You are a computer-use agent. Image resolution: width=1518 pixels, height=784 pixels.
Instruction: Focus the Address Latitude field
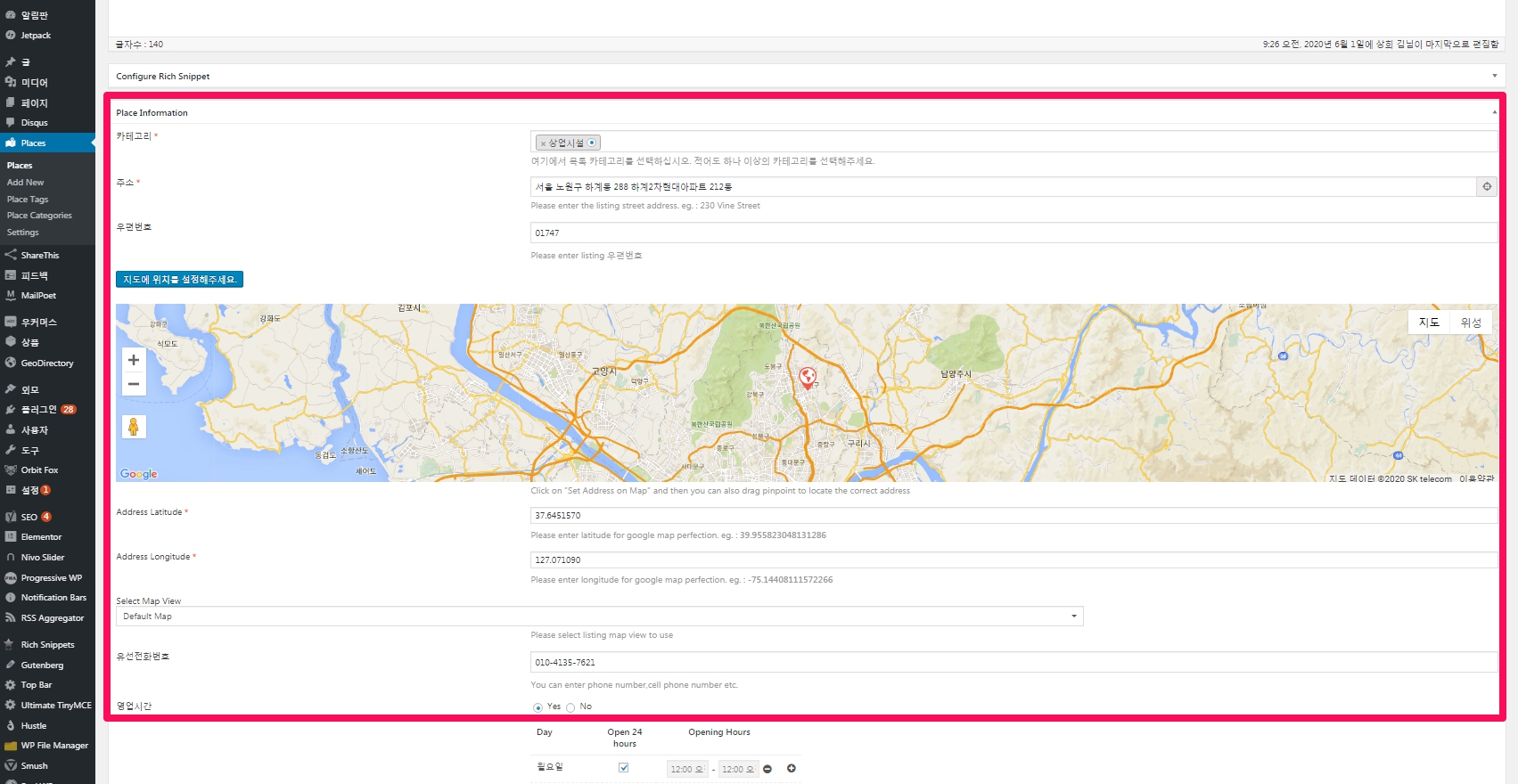[1013, 515]
